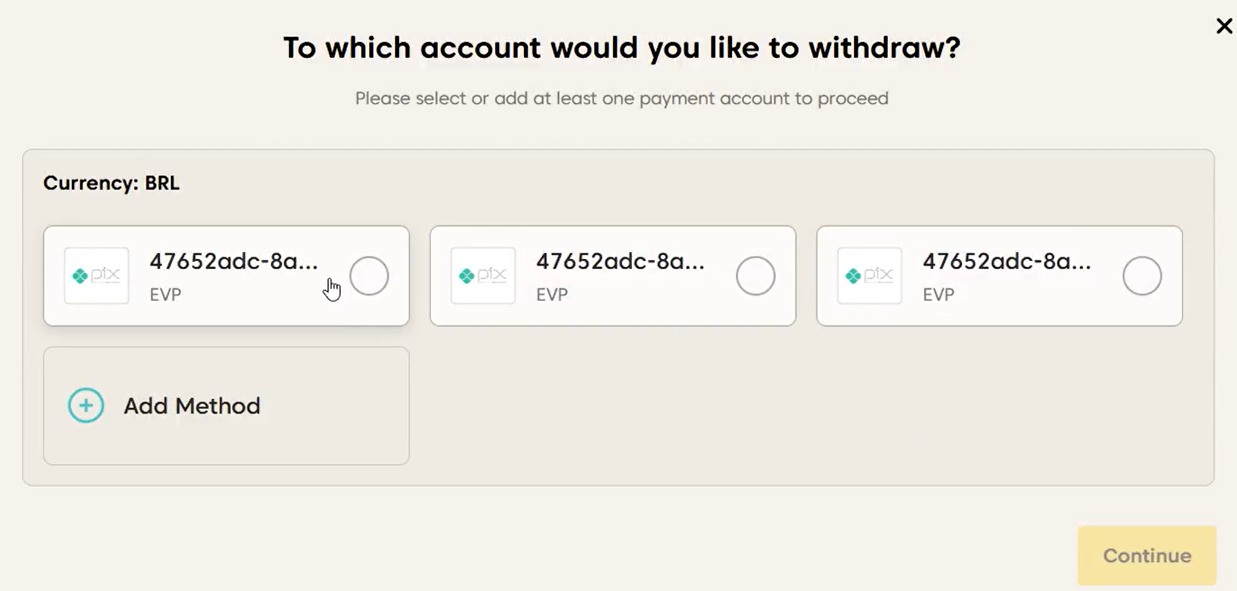Click the 'Please select or add' instruction text
The height and width of the screenshot is (591, 1237).
621,98
